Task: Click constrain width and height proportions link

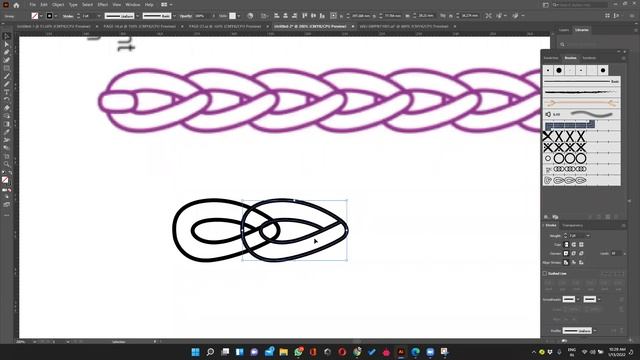Action: [443, 16]
